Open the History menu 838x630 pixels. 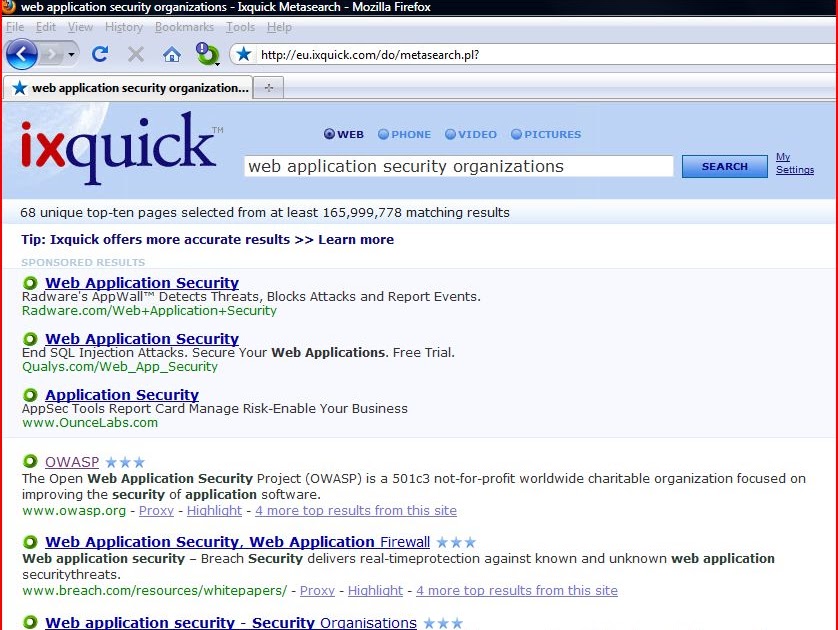124,27
